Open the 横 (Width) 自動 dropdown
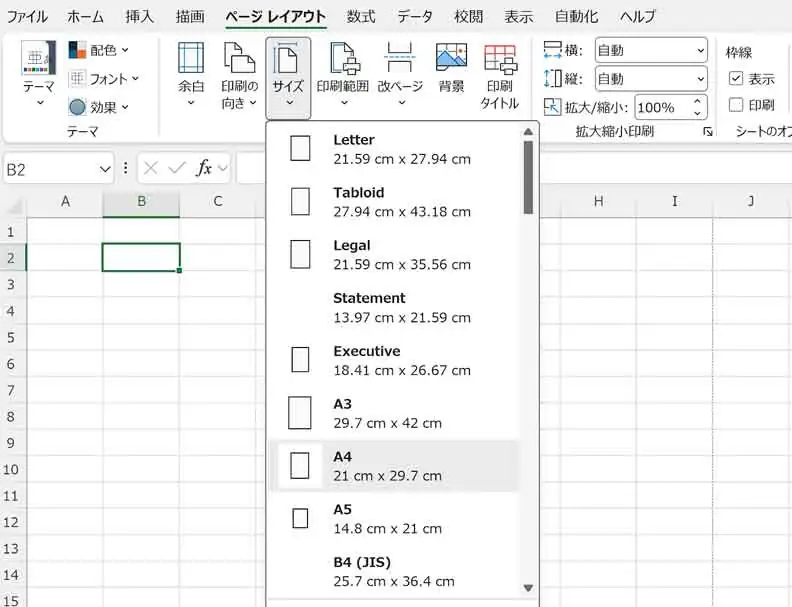The image size is (792, 607). point(651,49)
